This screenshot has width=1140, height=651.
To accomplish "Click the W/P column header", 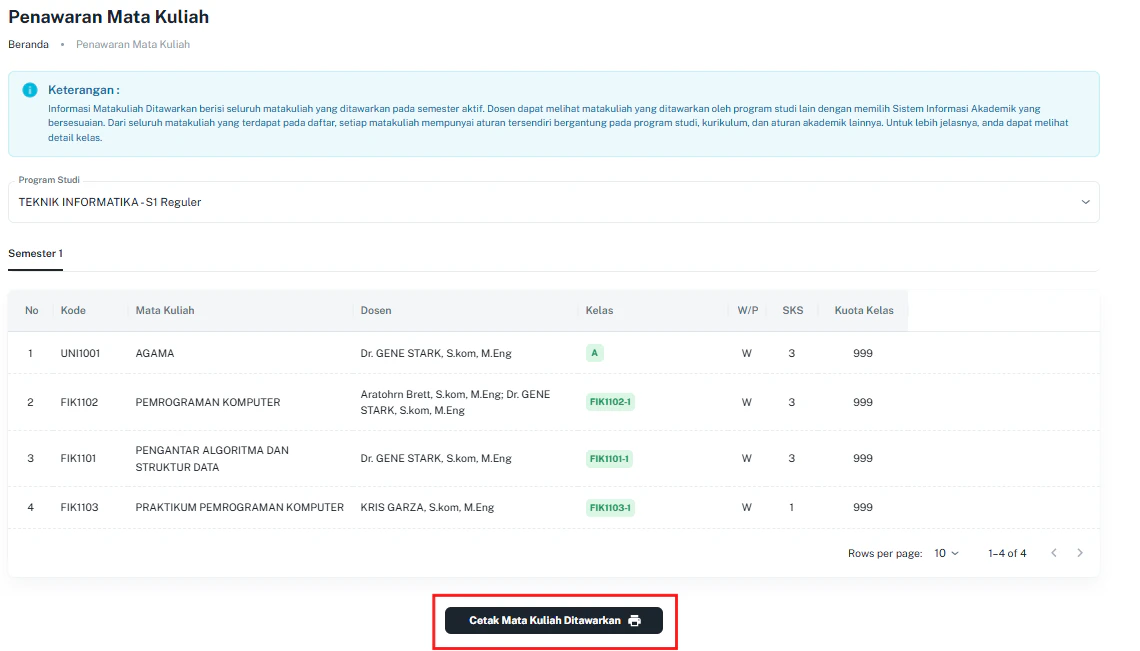I will (x=747, y=311).
